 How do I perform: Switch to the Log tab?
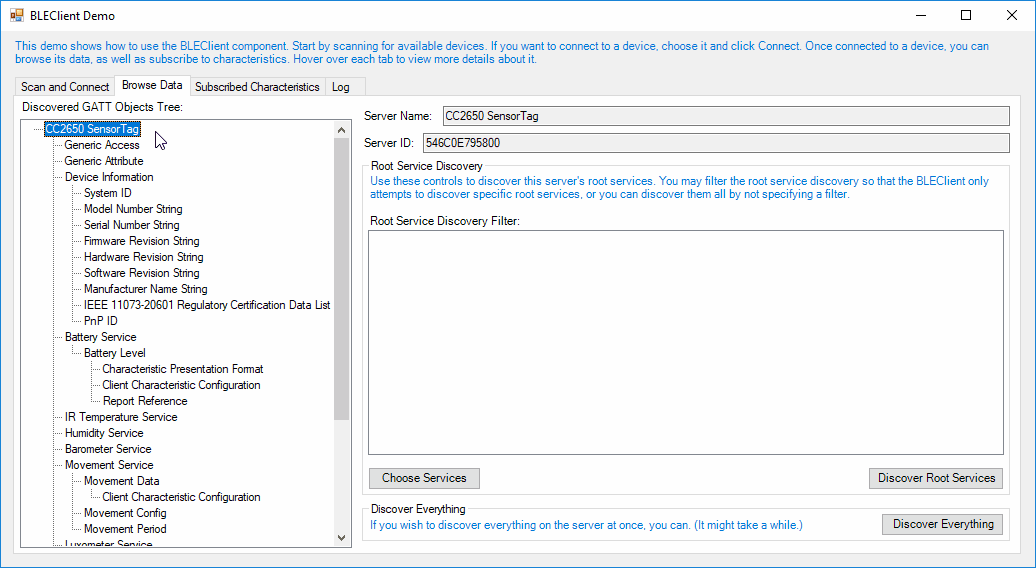pyautogui.click(x=341, y=87)
